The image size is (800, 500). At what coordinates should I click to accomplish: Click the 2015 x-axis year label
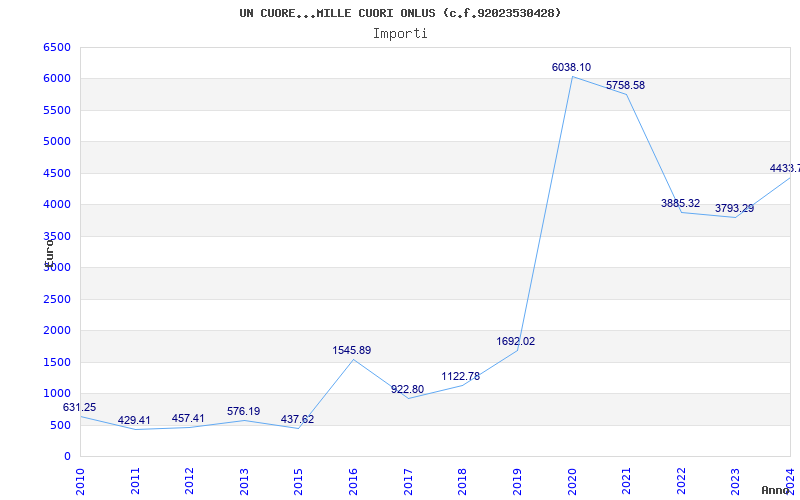tap(298, 481)
